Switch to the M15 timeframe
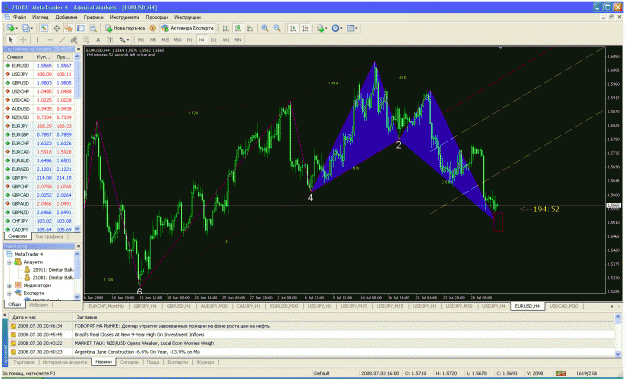The image size is (625, 379). pyautogui.click(x=165, y=40)
